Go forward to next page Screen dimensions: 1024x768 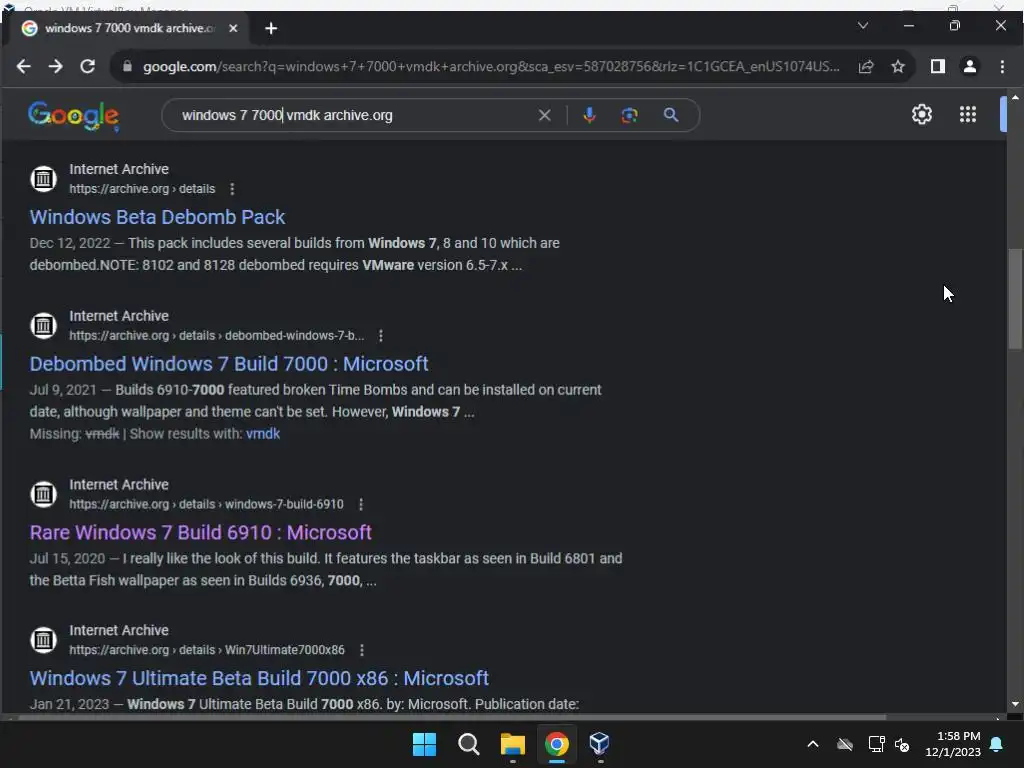coord(56,67)
